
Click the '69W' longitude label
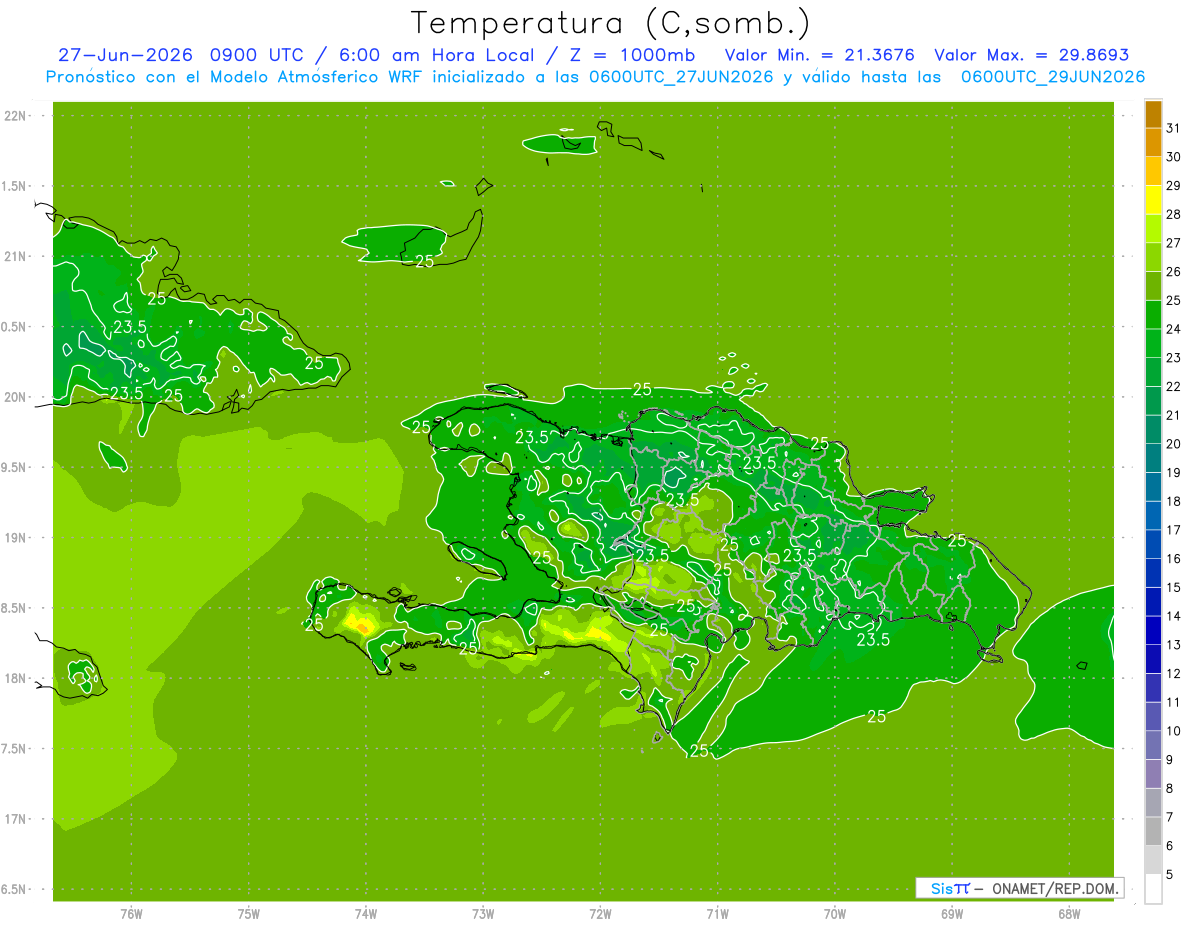point(952,913)
